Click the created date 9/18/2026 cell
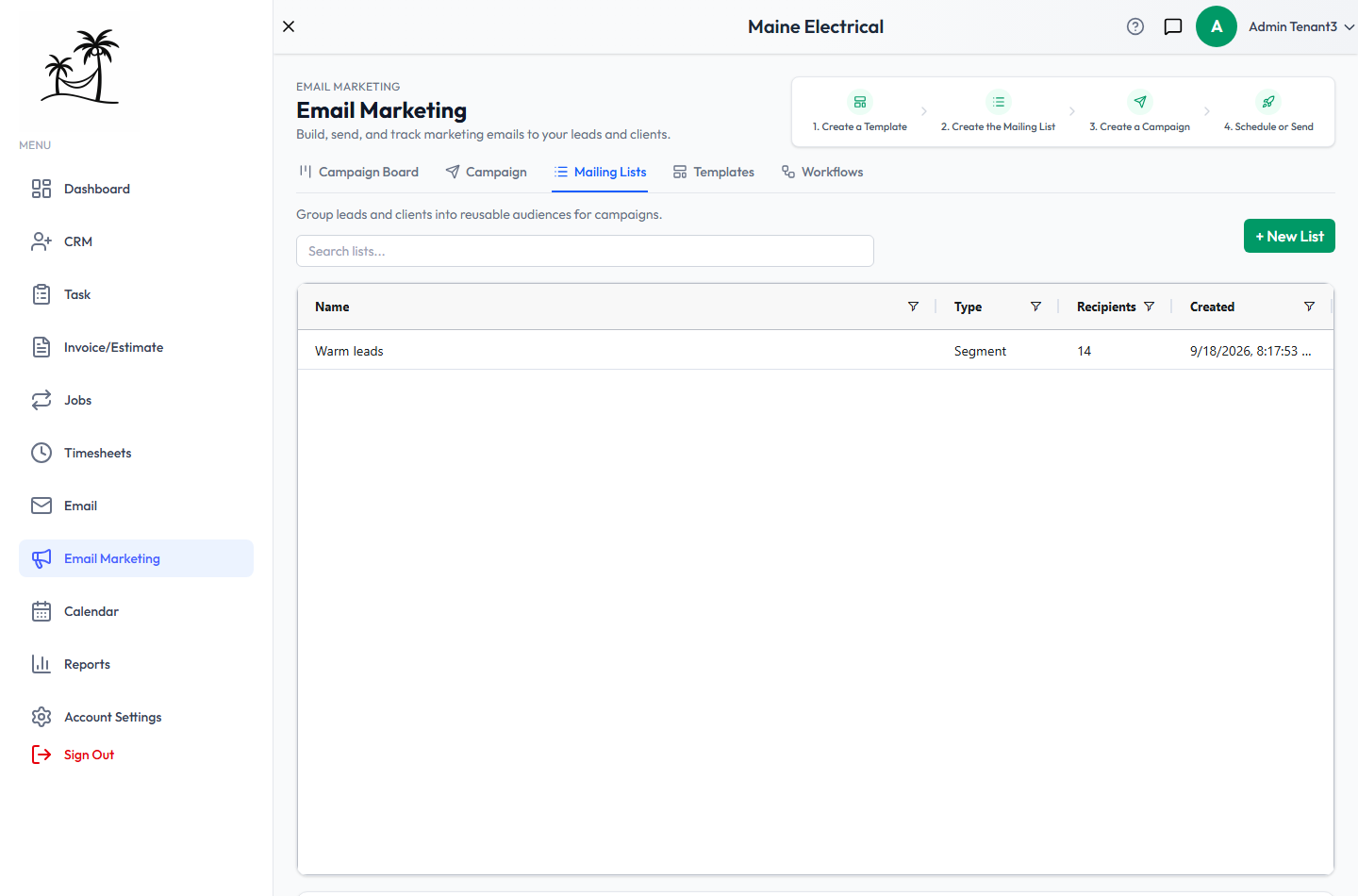The image size is (1358, 896). 1250,351
